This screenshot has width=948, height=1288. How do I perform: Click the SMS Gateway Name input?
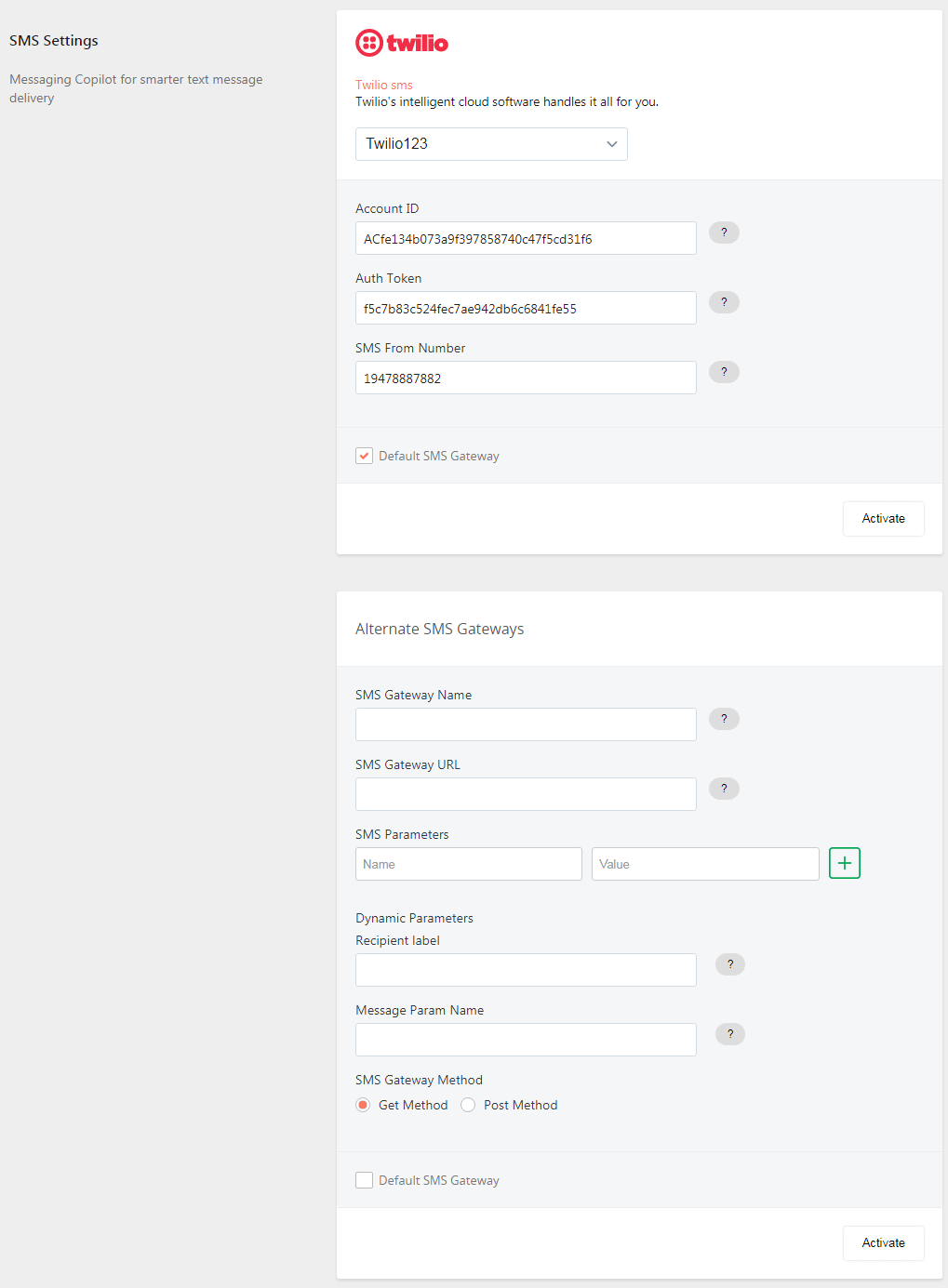(x=526, y=724)
